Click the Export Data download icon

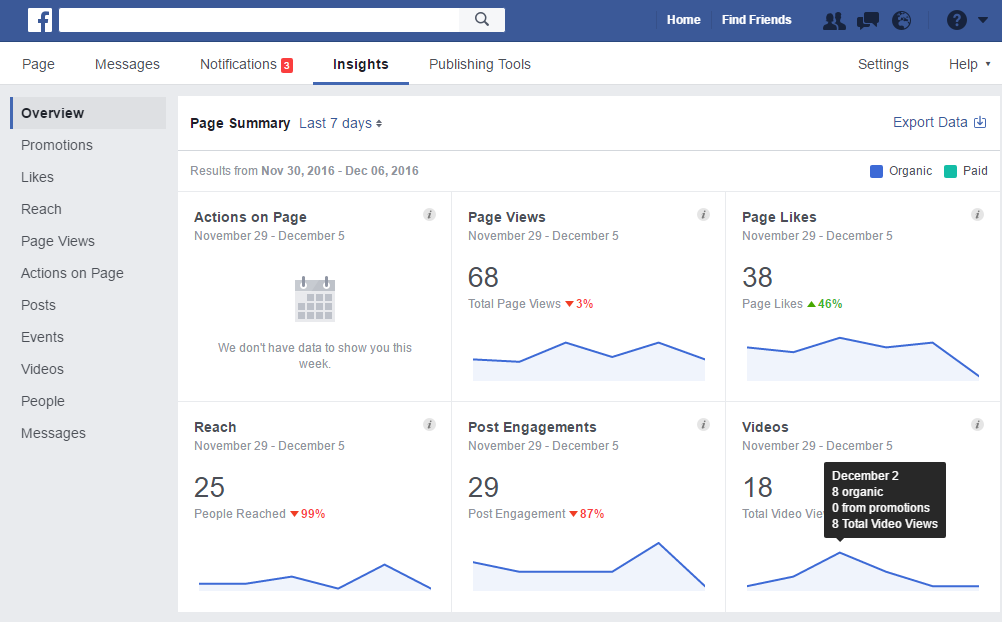coord(980,122)
